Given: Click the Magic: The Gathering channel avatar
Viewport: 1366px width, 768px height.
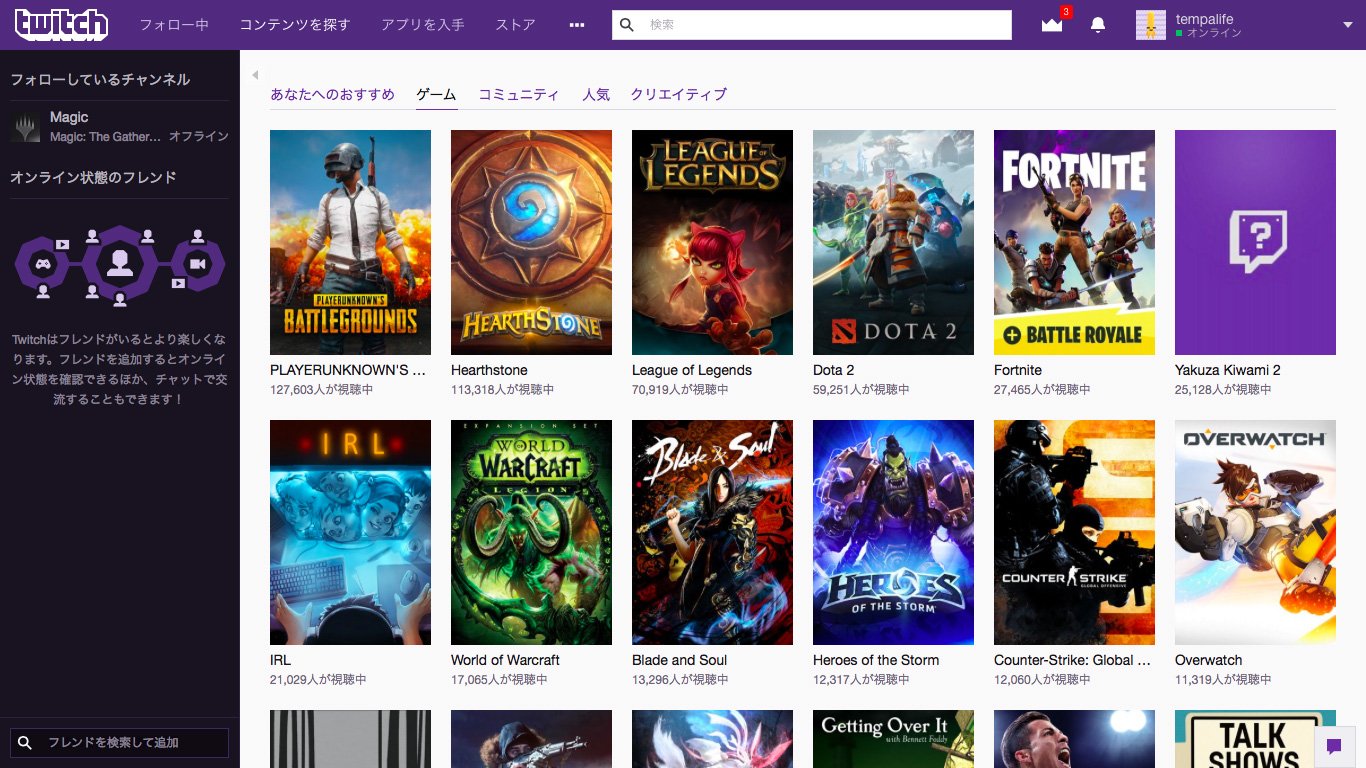Looking at the screenshot, I should point(24,125).
